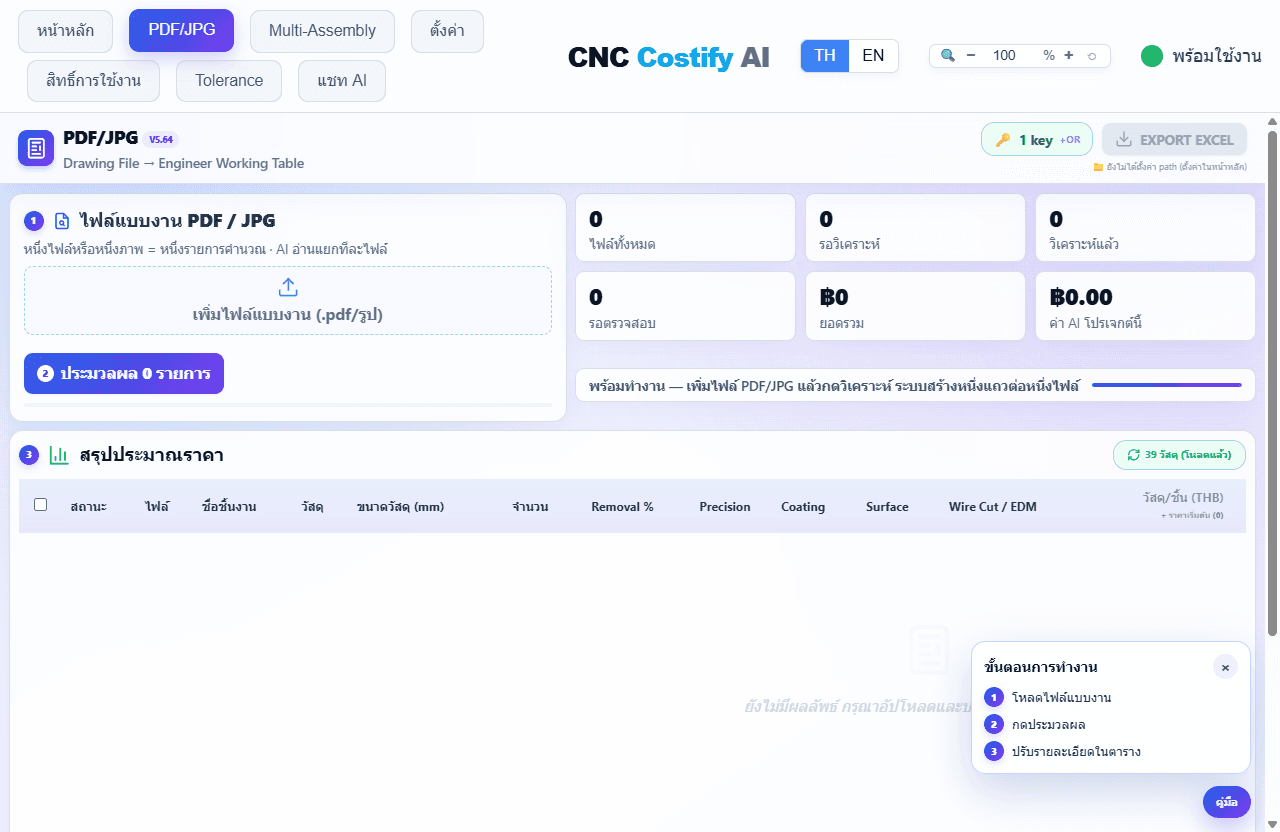Screen dimensions: 1280x832
Task: Click the รอวิเคราะห์ stat card
Action: [x=915, y=229]
